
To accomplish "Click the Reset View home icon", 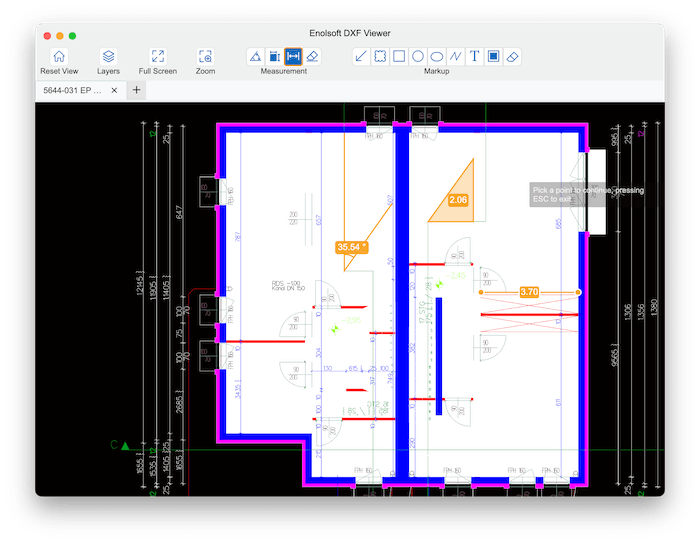I will click(58, 57).
